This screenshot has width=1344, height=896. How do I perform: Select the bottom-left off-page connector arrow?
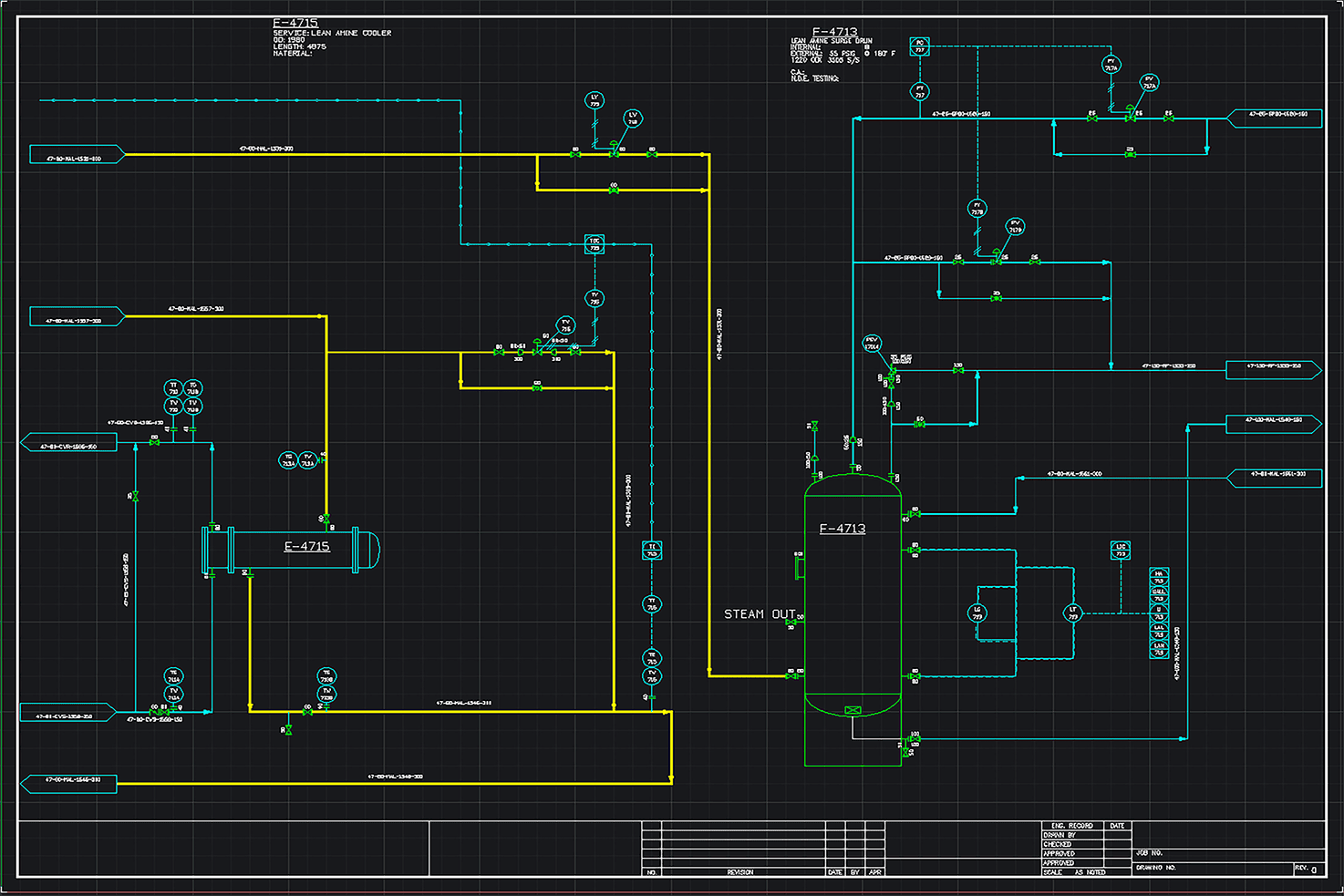pyautogui.click(x=69, y=783)
